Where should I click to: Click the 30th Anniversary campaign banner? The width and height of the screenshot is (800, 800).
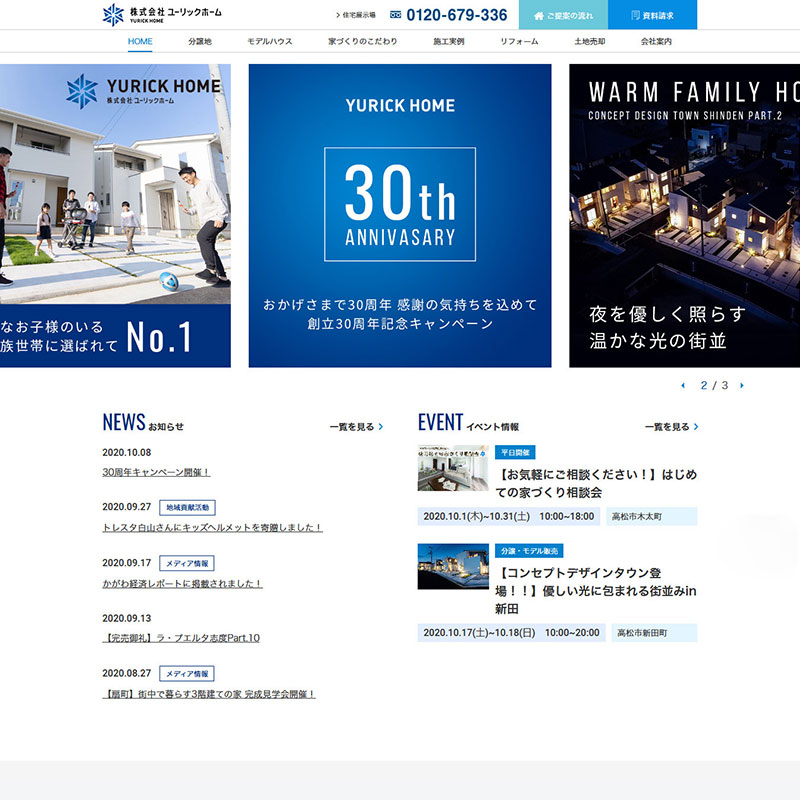tap(400, 215)
